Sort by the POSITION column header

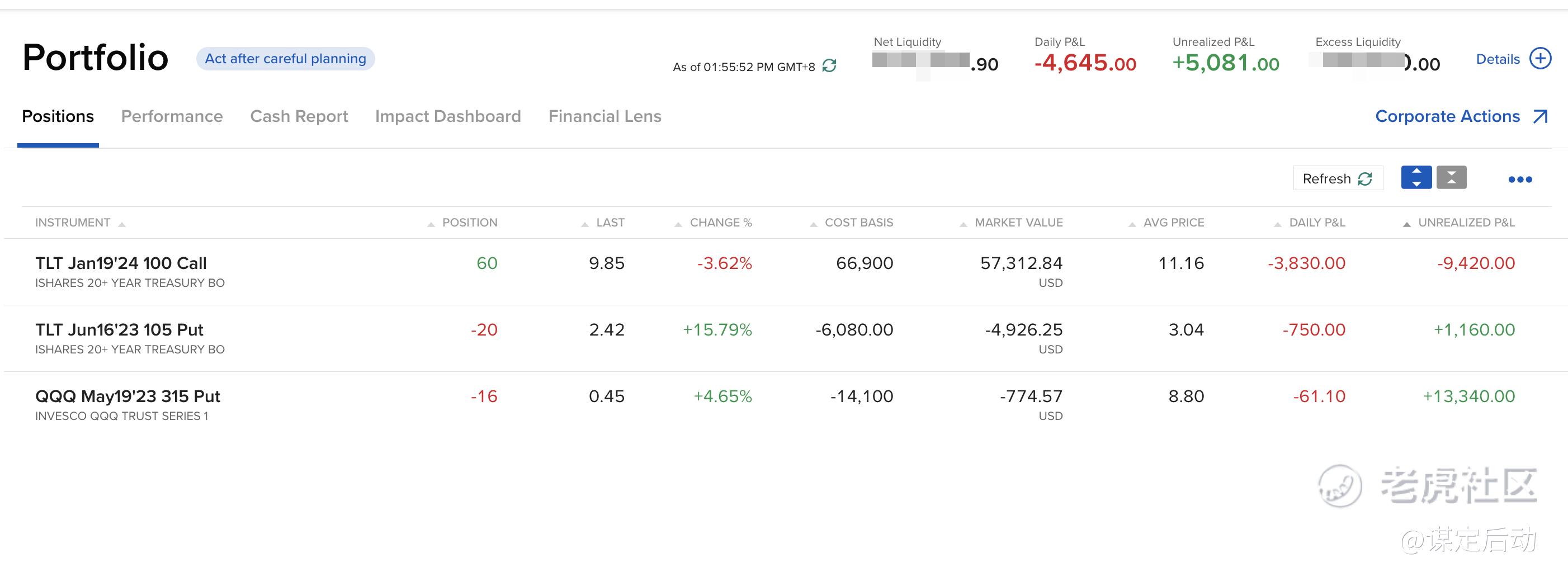coord(469,223)
